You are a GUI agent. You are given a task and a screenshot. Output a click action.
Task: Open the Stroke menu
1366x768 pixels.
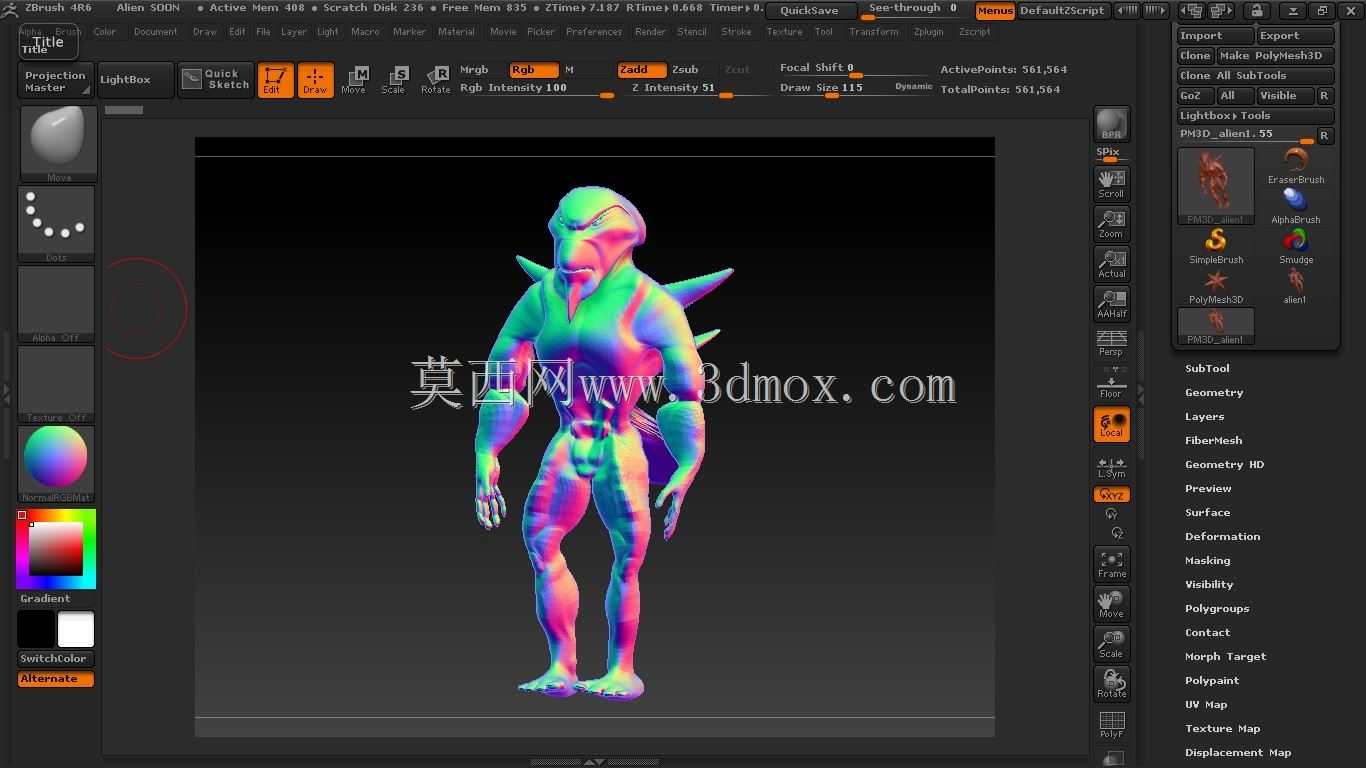(x=736, y=32)
